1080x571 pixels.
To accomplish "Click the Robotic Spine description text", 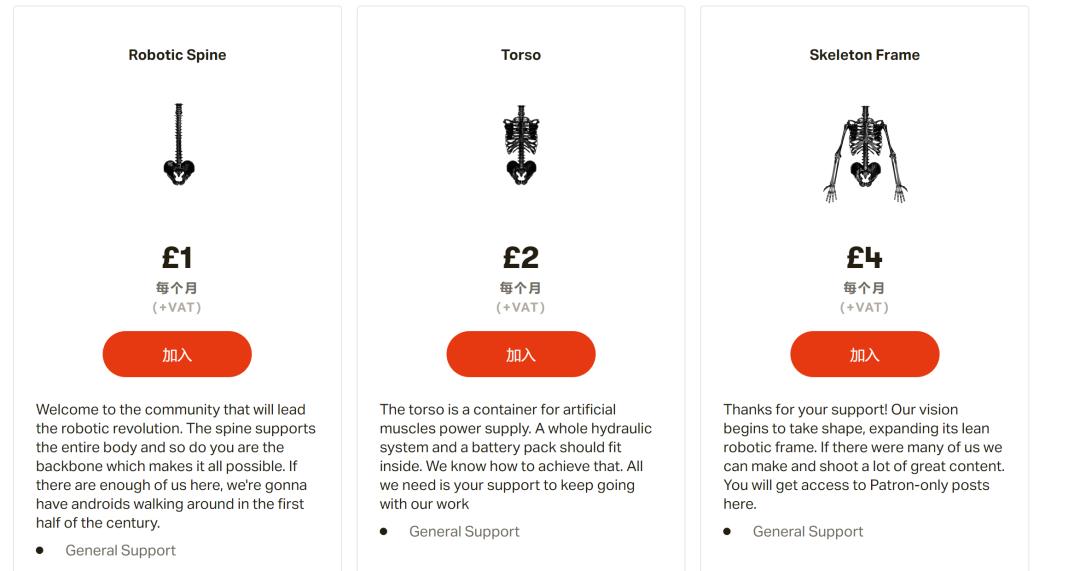I will coord(176,466).
